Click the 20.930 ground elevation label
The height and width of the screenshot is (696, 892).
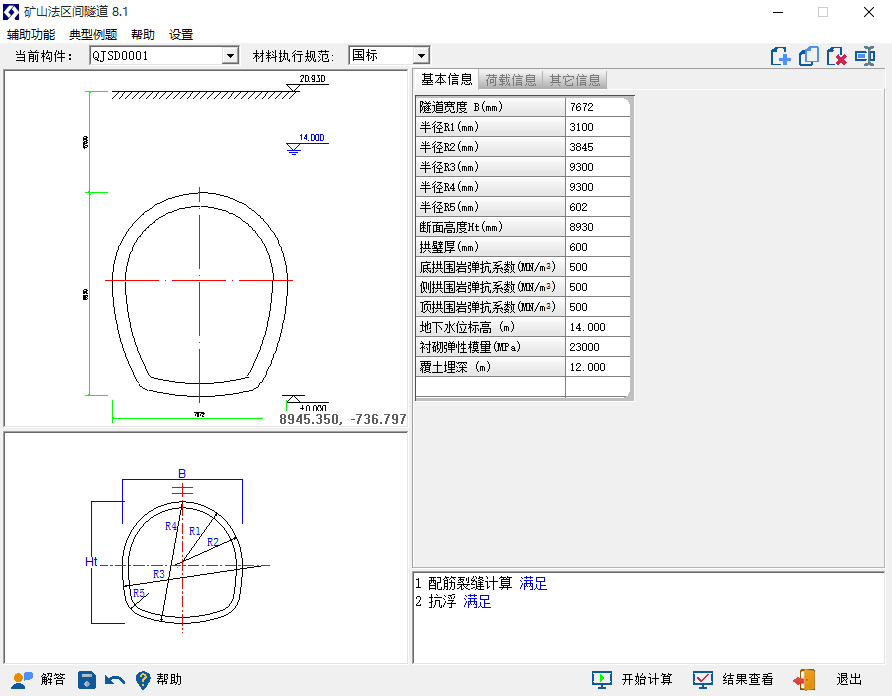tap(312, 79)
